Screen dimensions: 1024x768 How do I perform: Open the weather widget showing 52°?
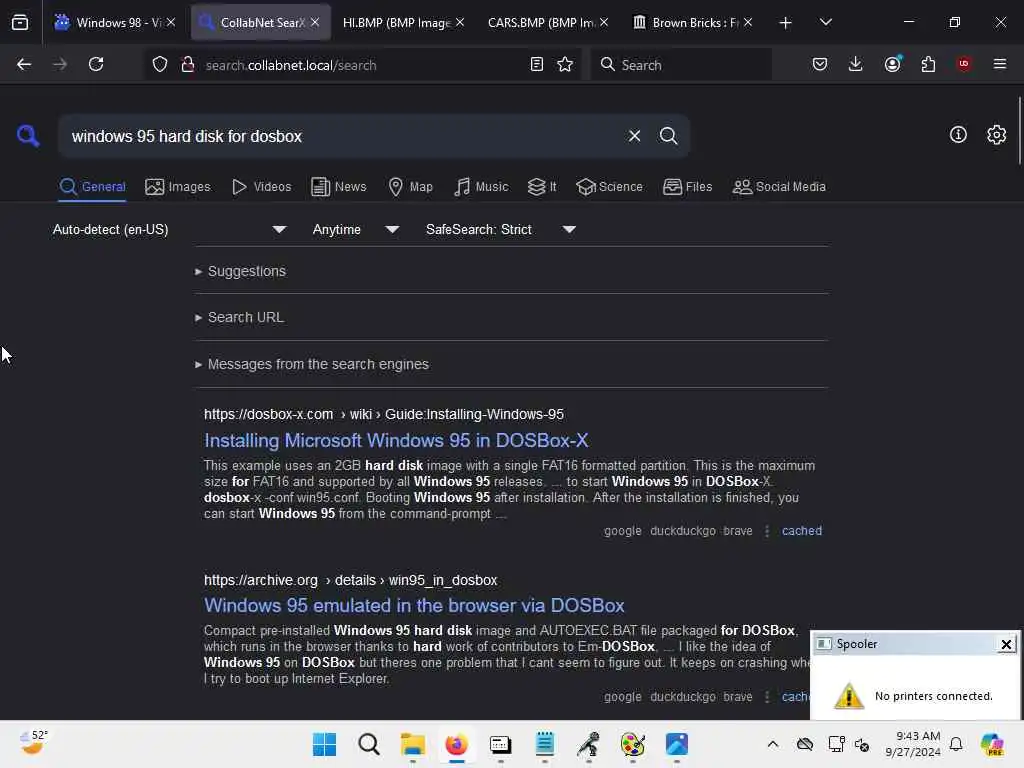click(x=33, y=743)
